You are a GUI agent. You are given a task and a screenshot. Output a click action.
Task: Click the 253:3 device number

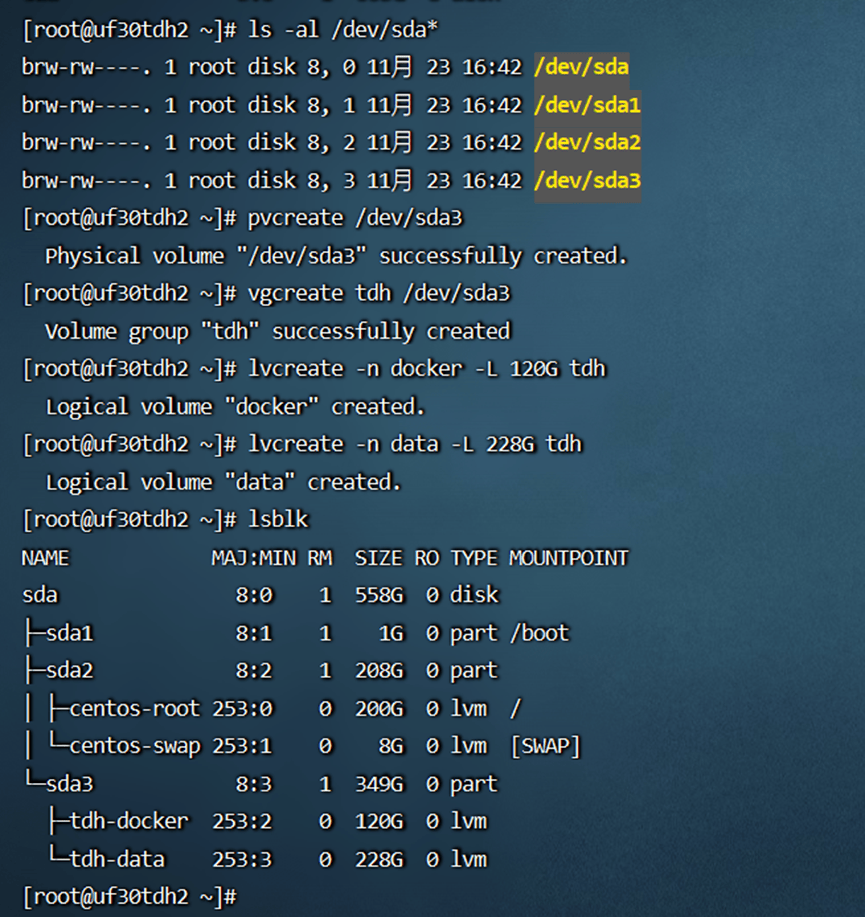coord(242,859)
